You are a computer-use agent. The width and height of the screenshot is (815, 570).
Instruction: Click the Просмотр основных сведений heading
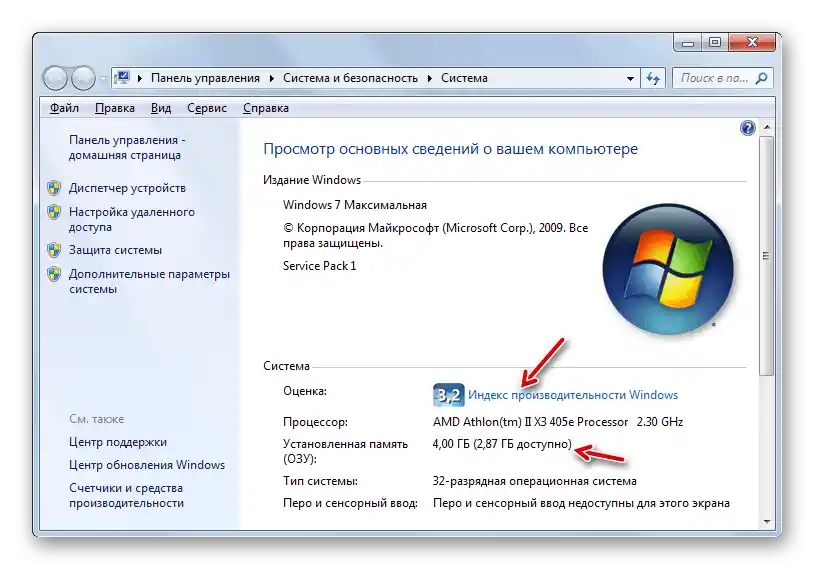tap(450, 149)
